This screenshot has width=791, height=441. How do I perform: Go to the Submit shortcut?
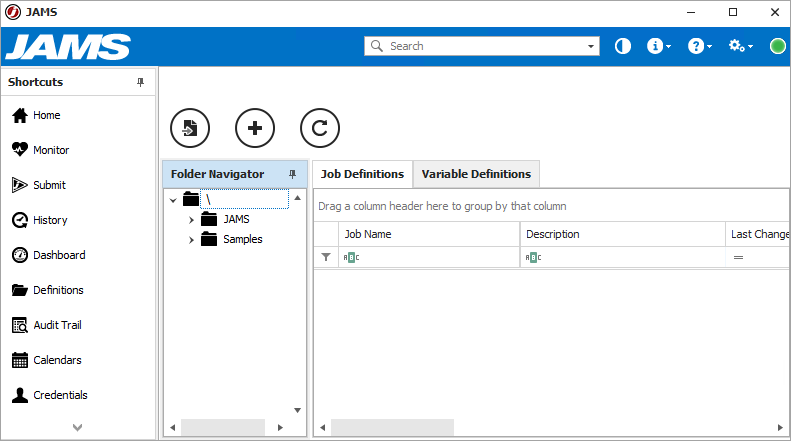[48, 185]
